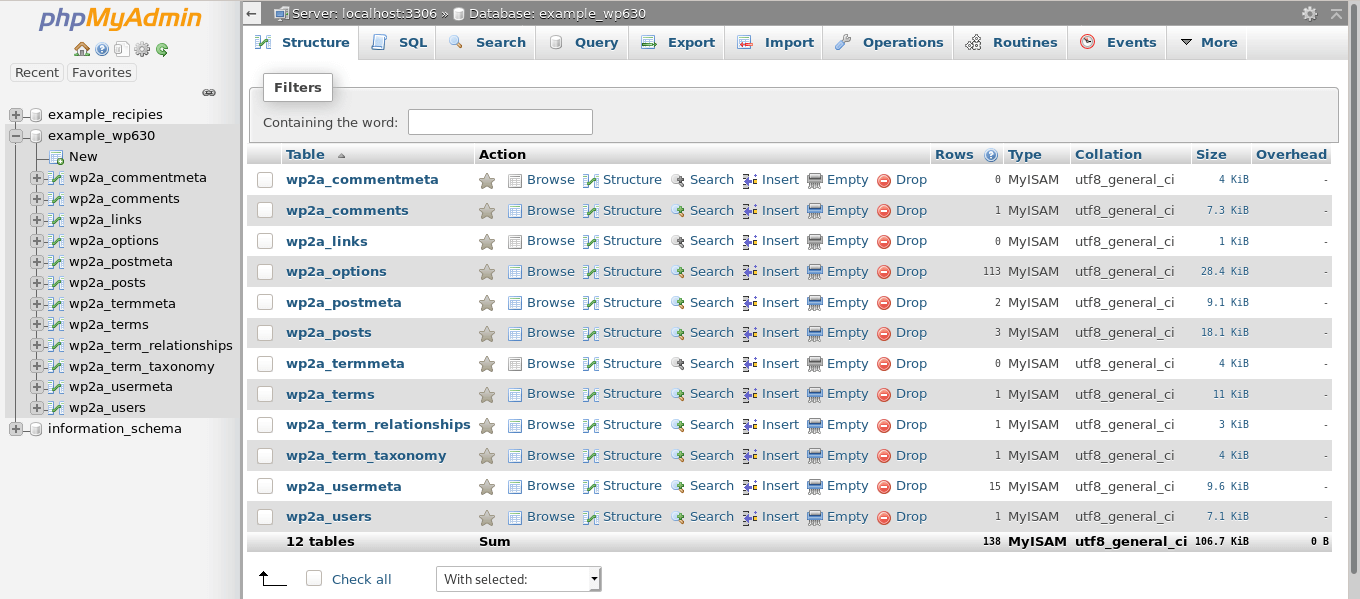The width and height of the screenshot is (1360, 599).
Task: Drop the wp2a_links table
Action: click(911, 240)
